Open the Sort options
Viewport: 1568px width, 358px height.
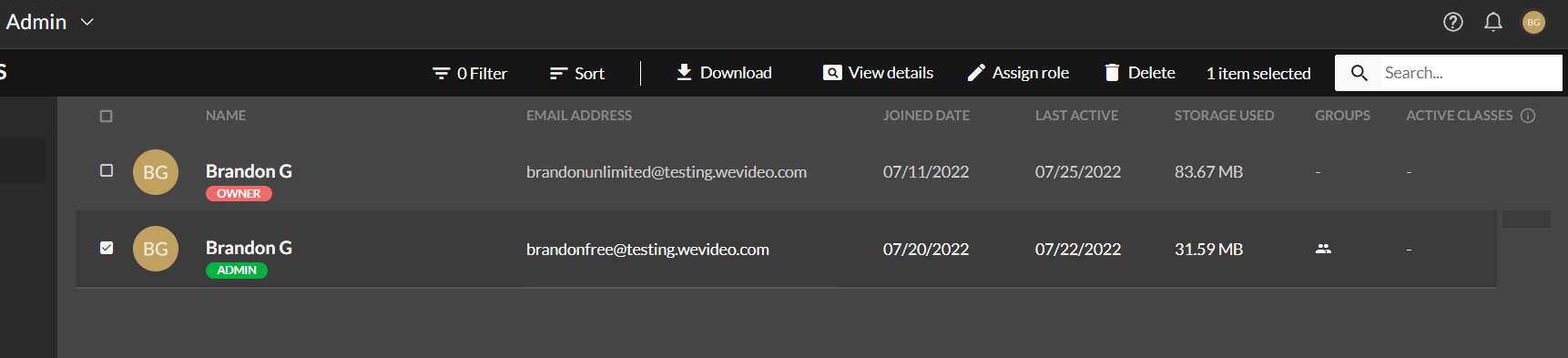pyautogui.click(x=577, y=73)
